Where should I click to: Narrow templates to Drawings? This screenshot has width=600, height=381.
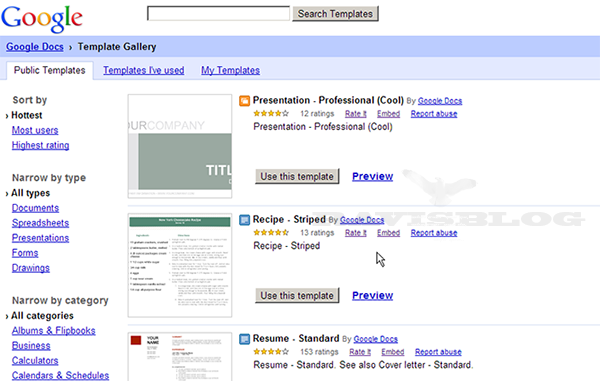[31, 268]
